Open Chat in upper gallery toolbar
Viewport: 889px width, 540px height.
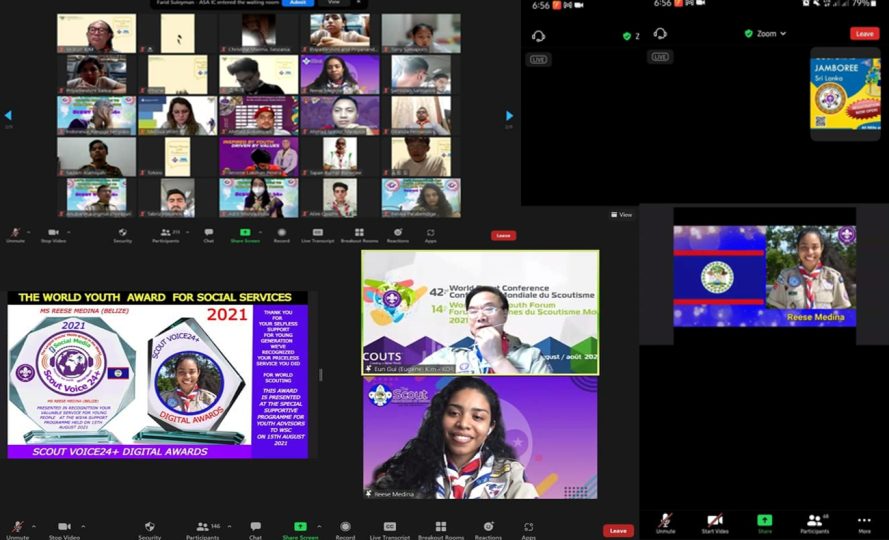tap(209, 235)
